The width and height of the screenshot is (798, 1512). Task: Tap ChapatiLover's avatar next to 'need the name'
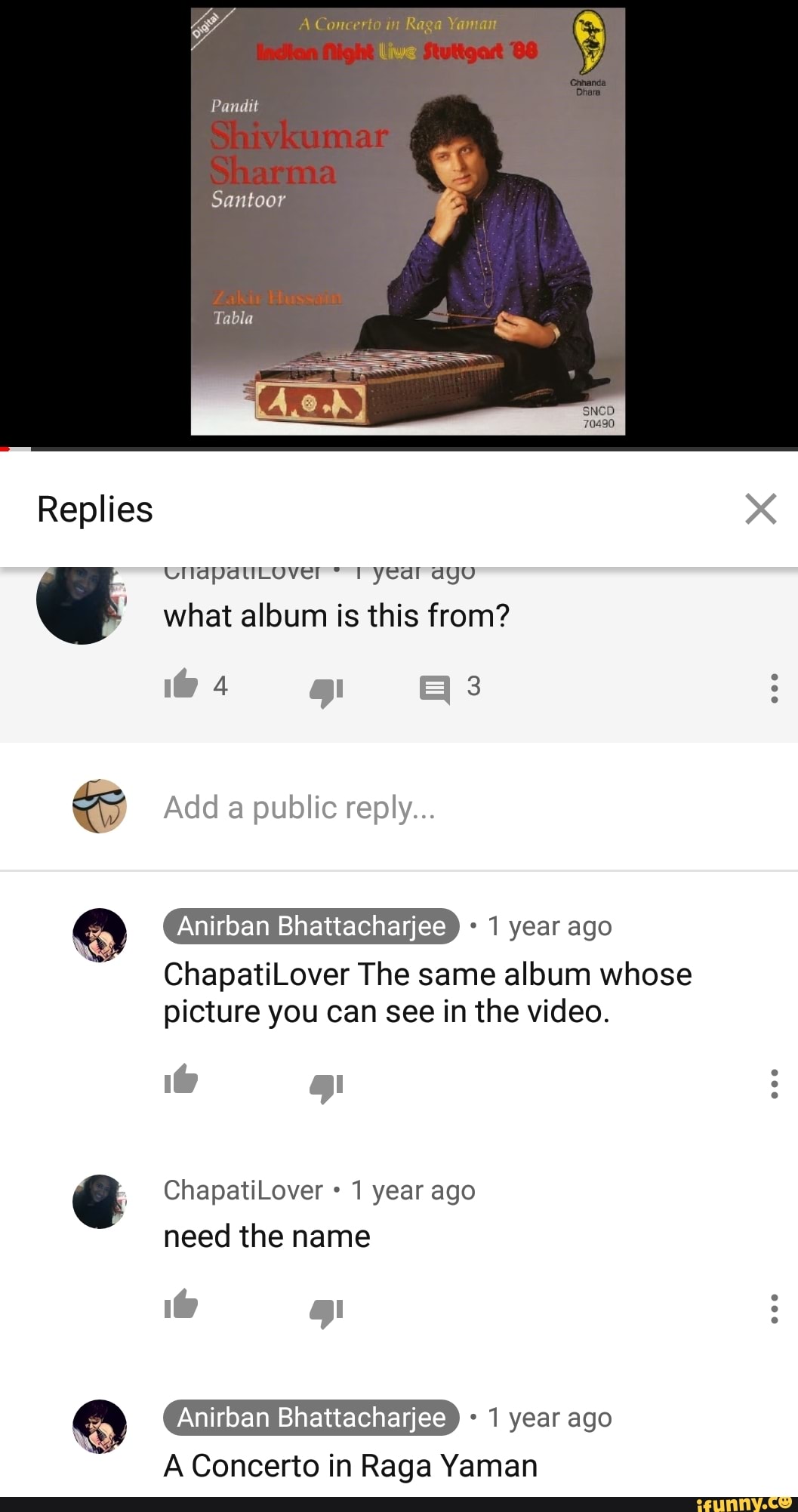(100, 1201)
